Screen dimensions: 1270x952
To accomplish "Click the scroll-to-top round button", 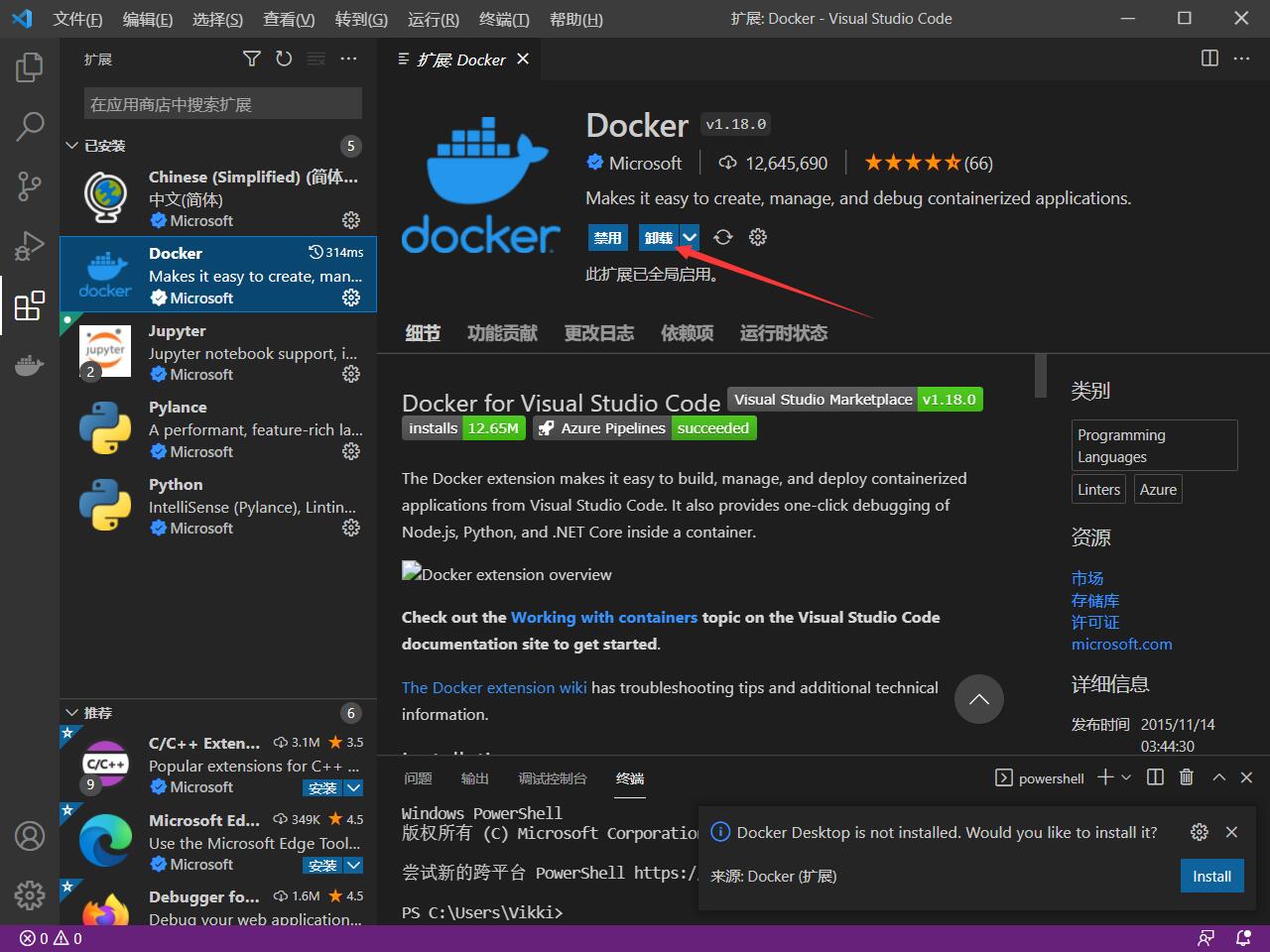I will pyautogui.click(x=979, y=699).
